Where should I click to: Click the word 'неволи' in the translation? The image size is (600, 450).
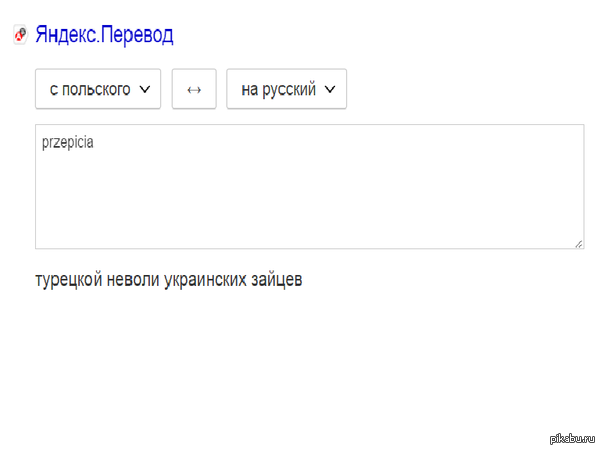(133, 279)
